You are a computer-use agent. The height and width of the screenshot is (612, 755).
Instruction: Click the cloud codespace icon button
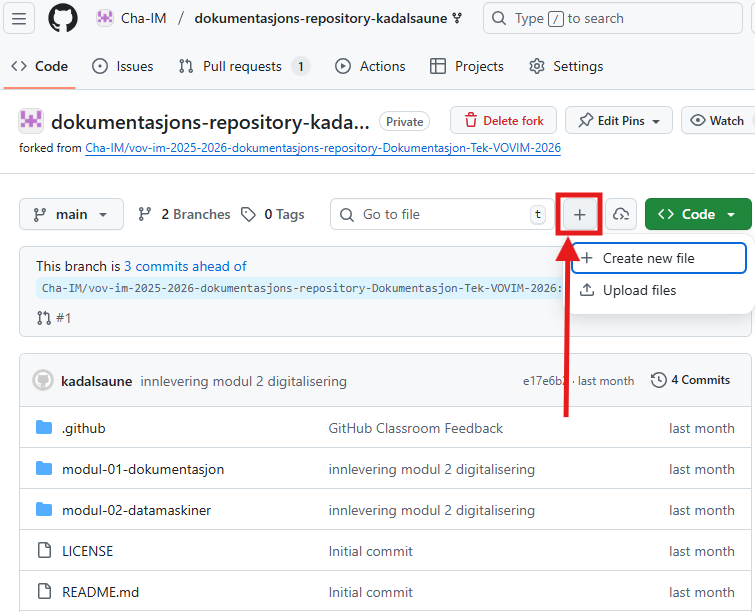click(621, 214)
